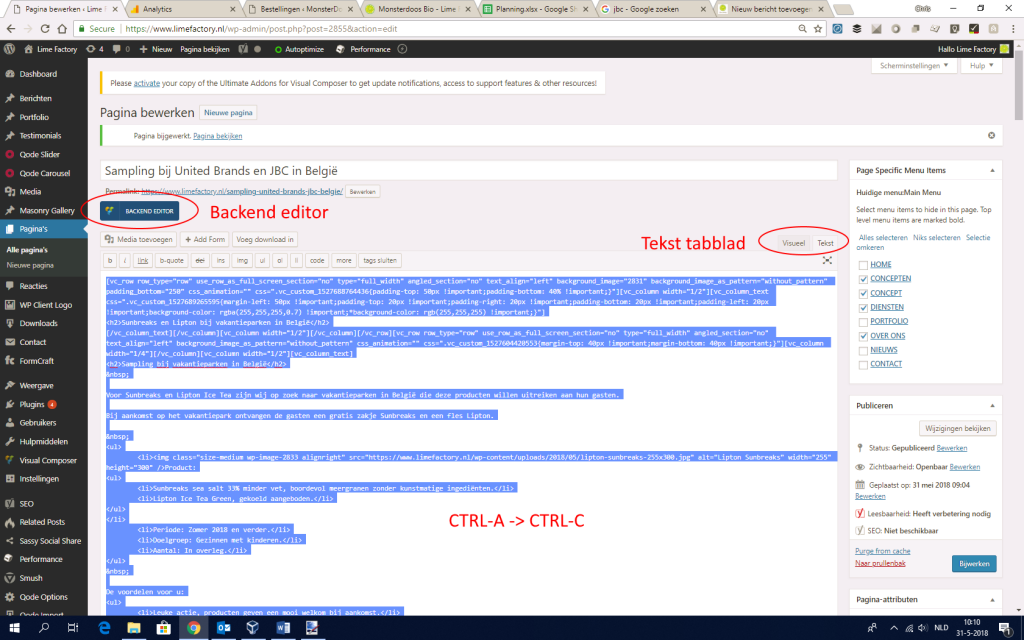Click the page title input field

pos(460,171)
